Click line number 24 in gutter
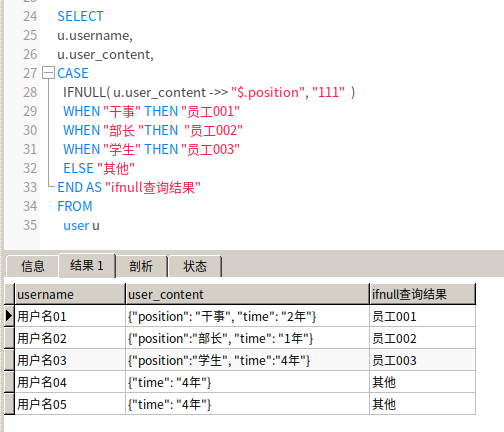Image resolution: width=504 pixels, height=432 pixels. pos(30,16)
